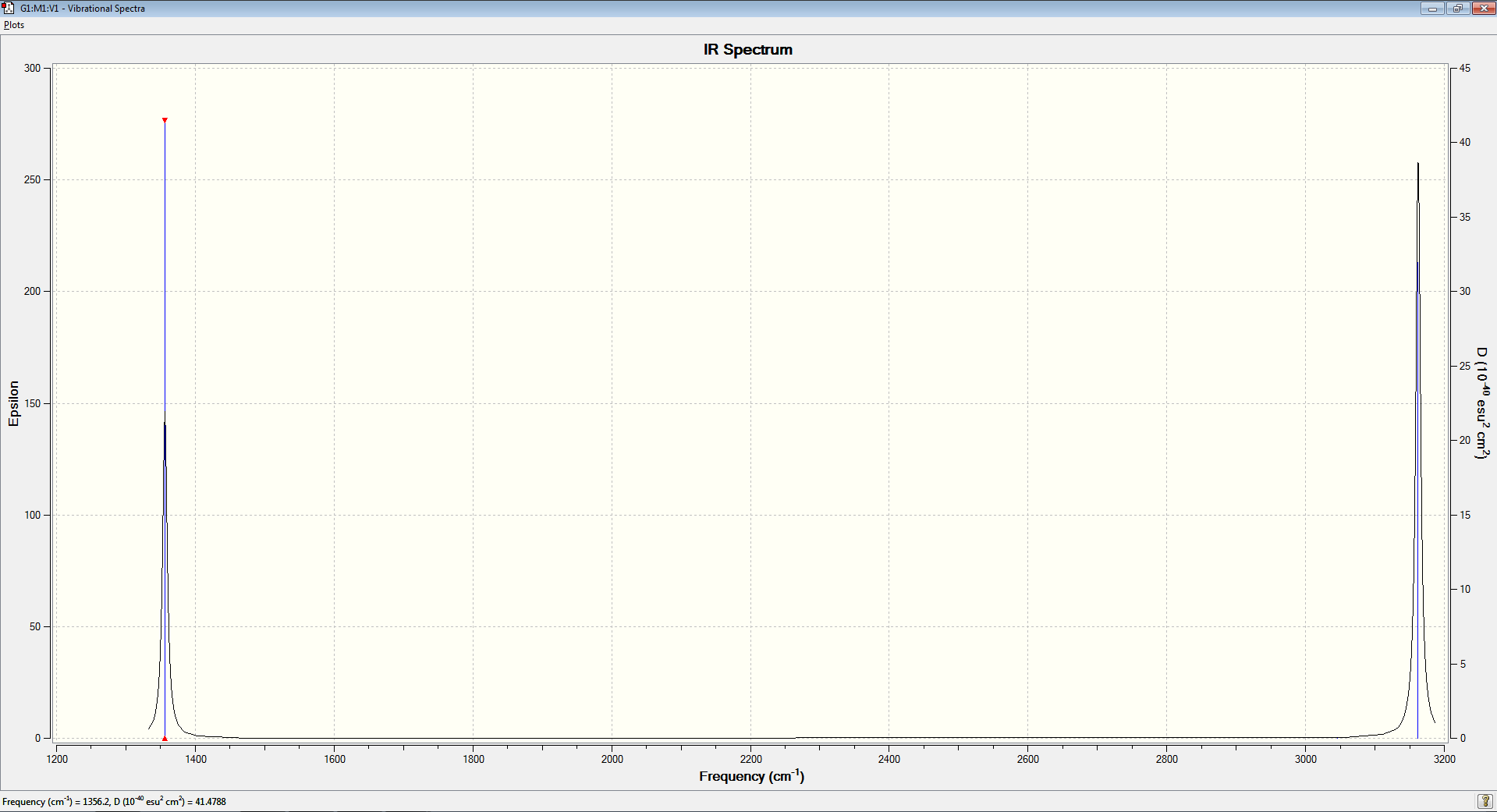Screen dimensions: 1497x812
Task: Restore down the Vibrational Spectra window
Action: [1457, 8]
